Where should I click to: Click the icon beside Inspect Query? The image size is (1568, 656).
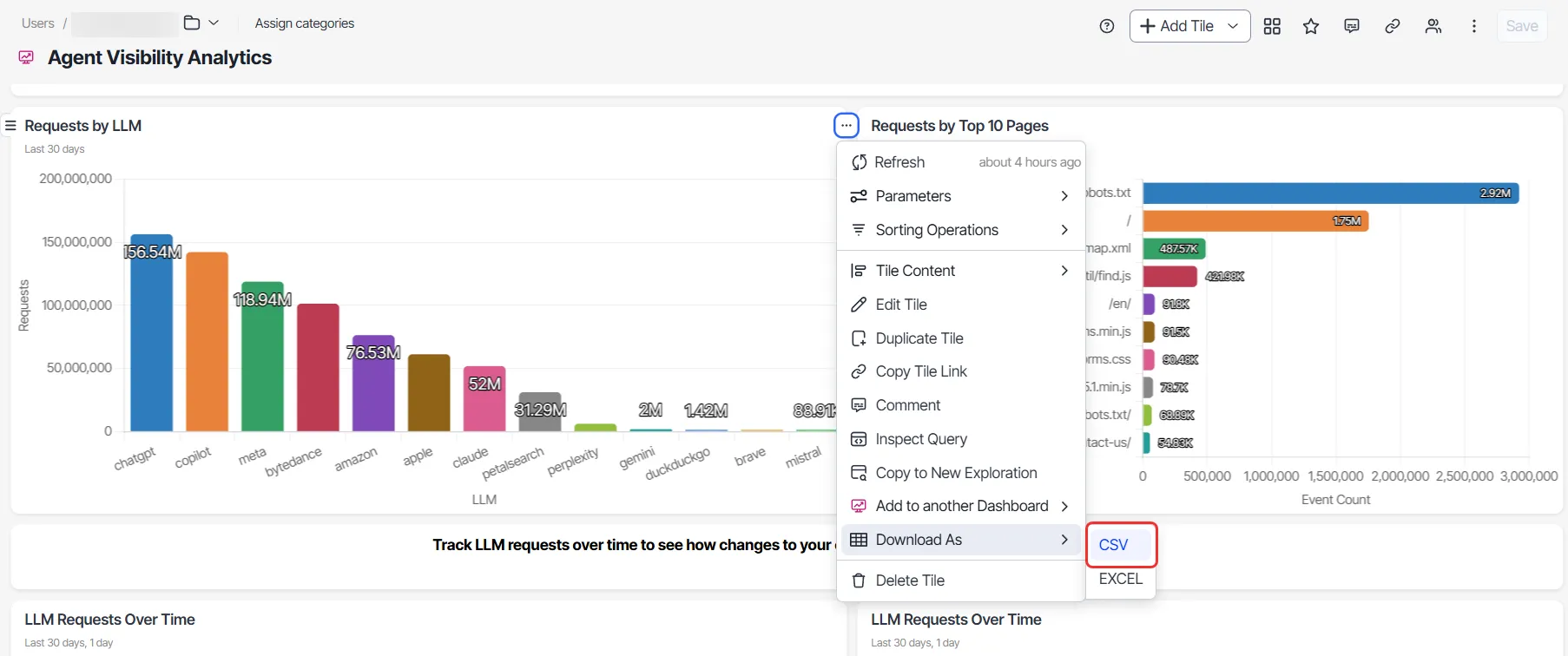pyautogui.click(x=859, y=439)
